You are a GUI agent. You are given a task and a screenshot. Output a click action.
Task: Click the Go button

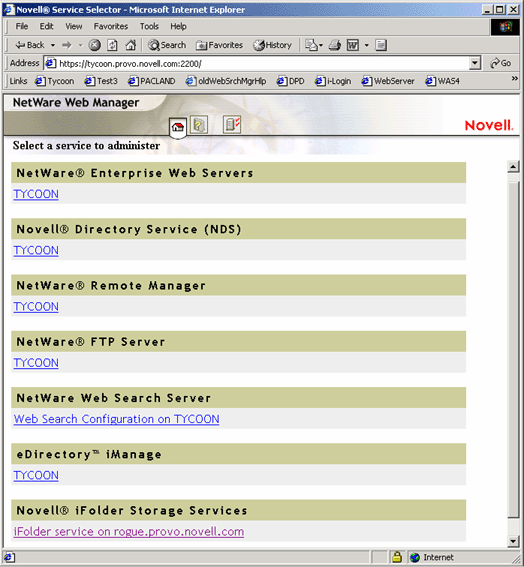[x=500, y=63]
